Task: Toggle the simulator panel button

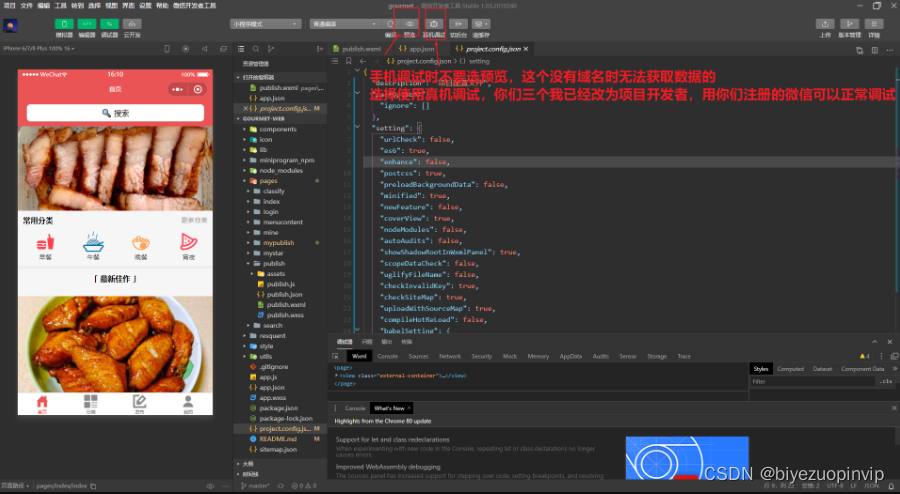Action: (64, 24)
